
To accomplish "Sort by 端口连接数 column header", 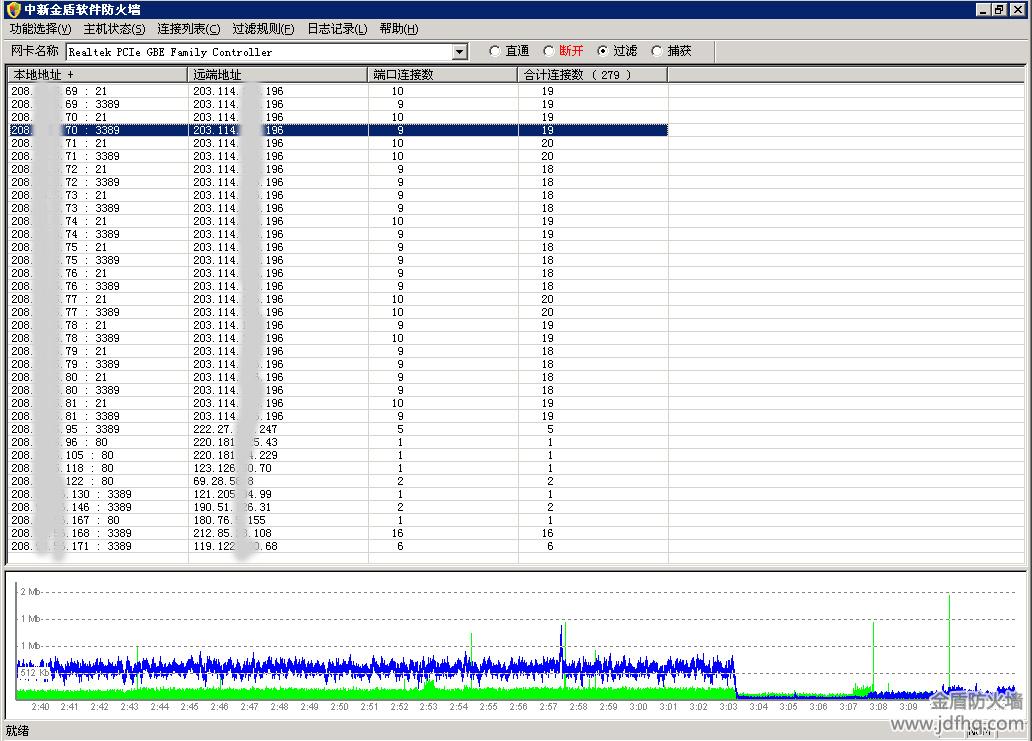I will pyautogui.click(x=442, y=75).
